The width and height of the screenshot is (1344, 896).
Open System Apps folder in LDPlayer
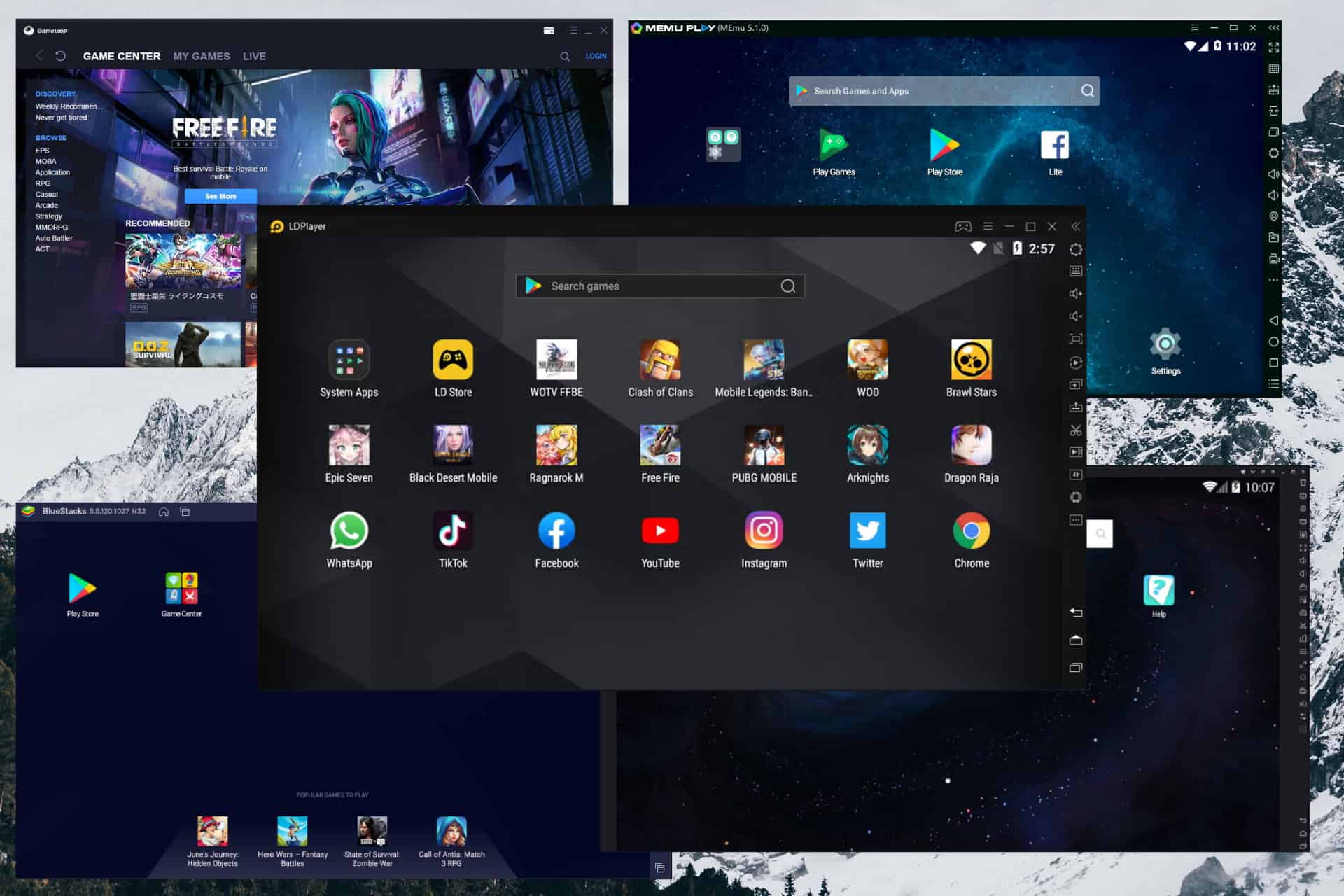click(349, 360)
